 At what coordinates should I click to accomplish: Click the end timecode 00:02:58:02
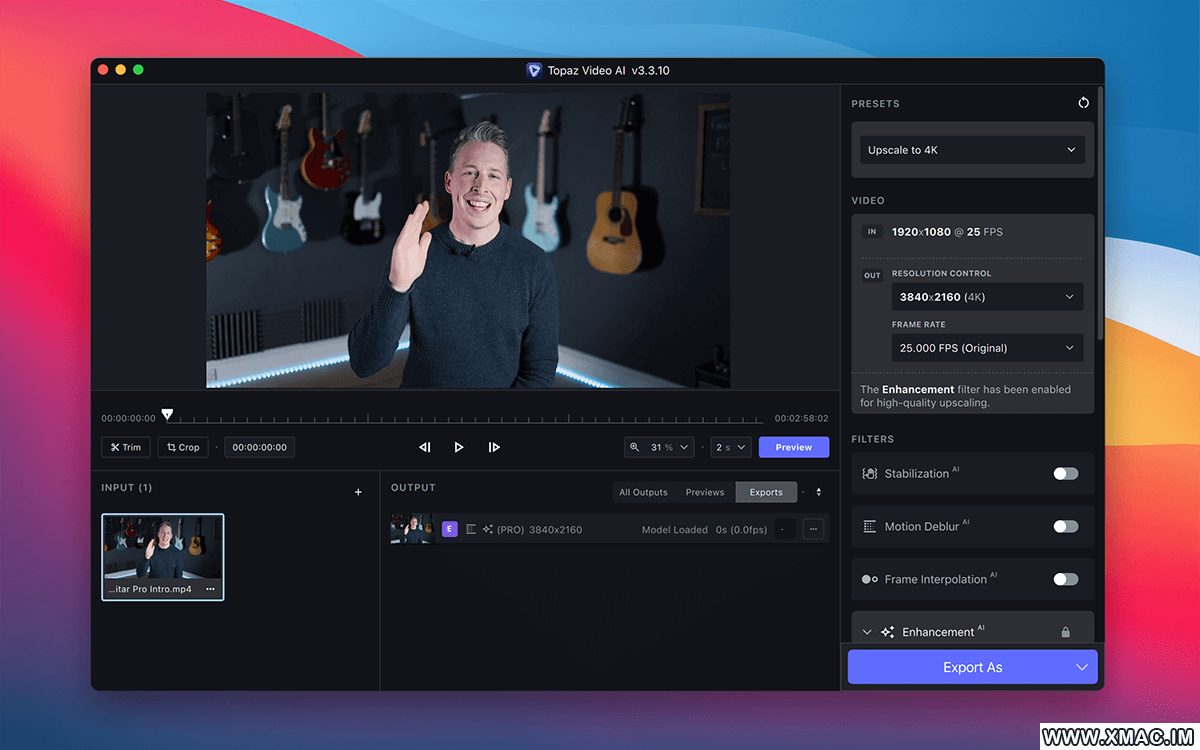click(802, 418)
